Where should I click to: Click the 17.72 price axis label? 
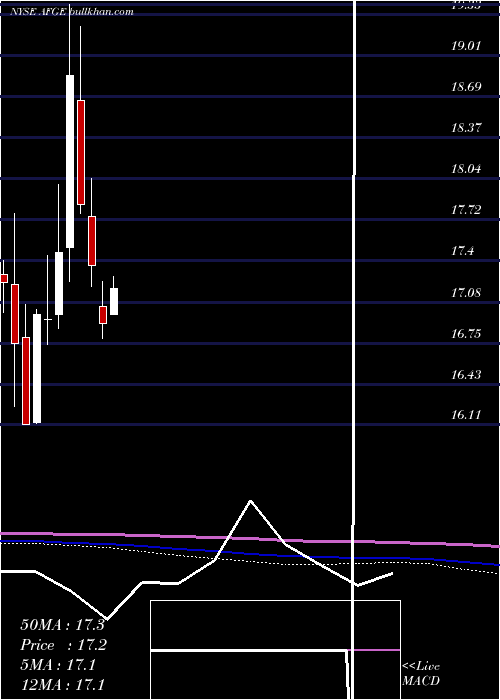(x=466, y=209)
